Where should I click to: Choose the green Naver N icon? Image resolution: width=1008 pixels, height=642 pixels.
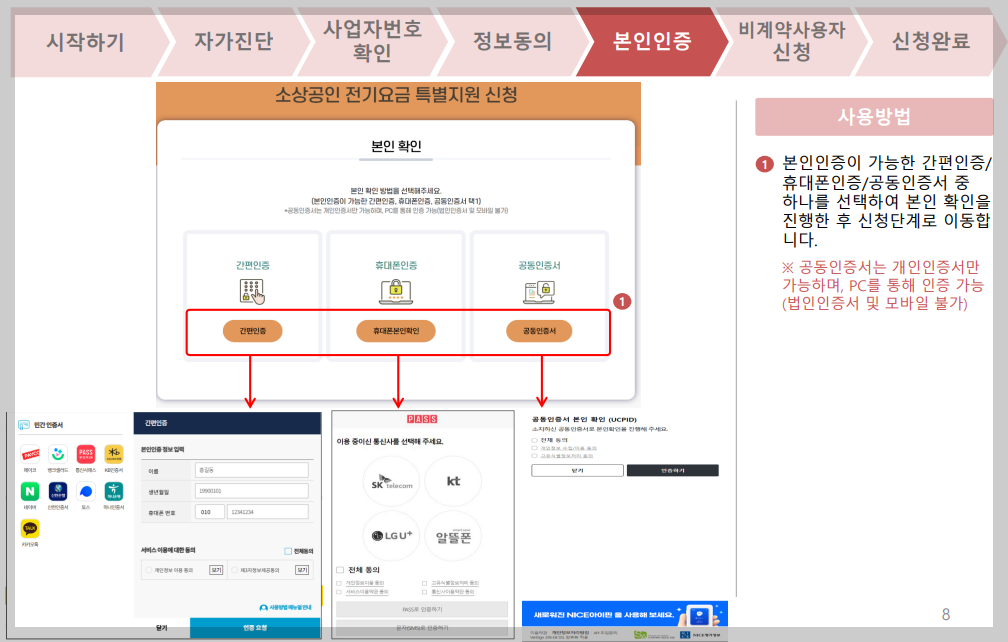pos(30,492)
